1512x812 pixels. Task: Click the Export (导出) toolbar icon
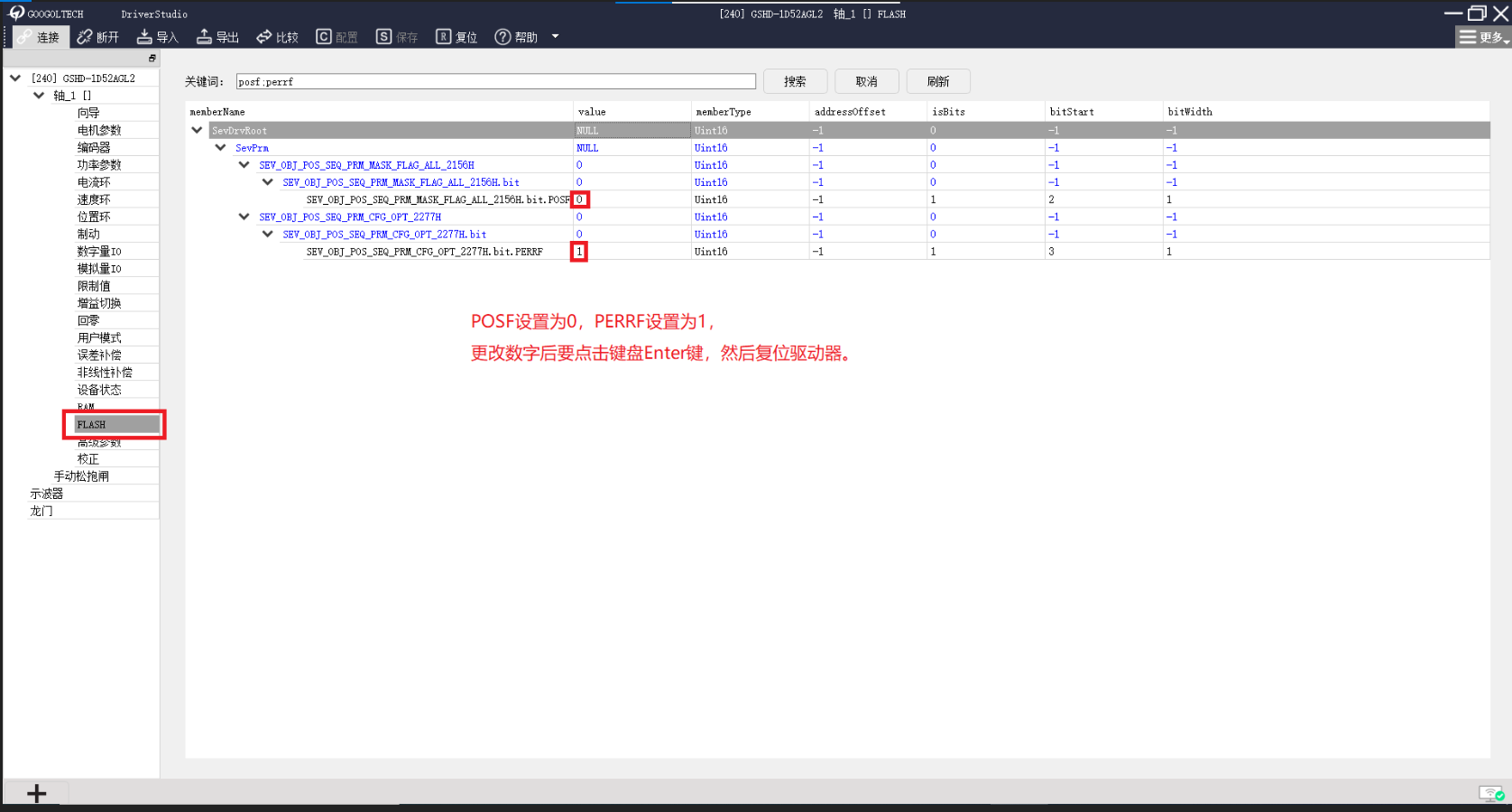[204, 37]
